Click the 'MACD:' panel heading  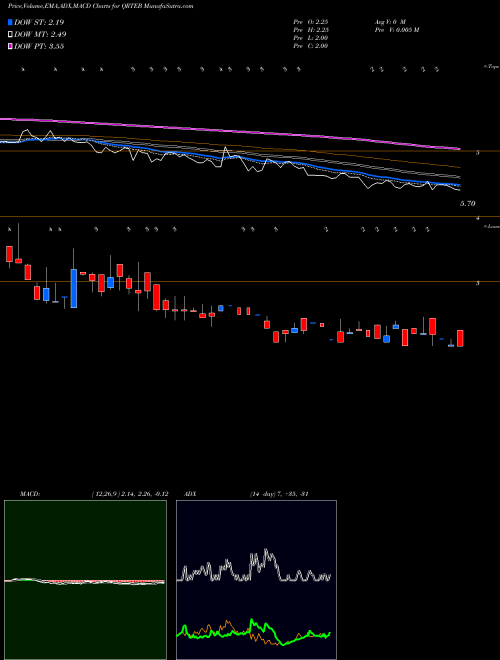pos(30,494)
